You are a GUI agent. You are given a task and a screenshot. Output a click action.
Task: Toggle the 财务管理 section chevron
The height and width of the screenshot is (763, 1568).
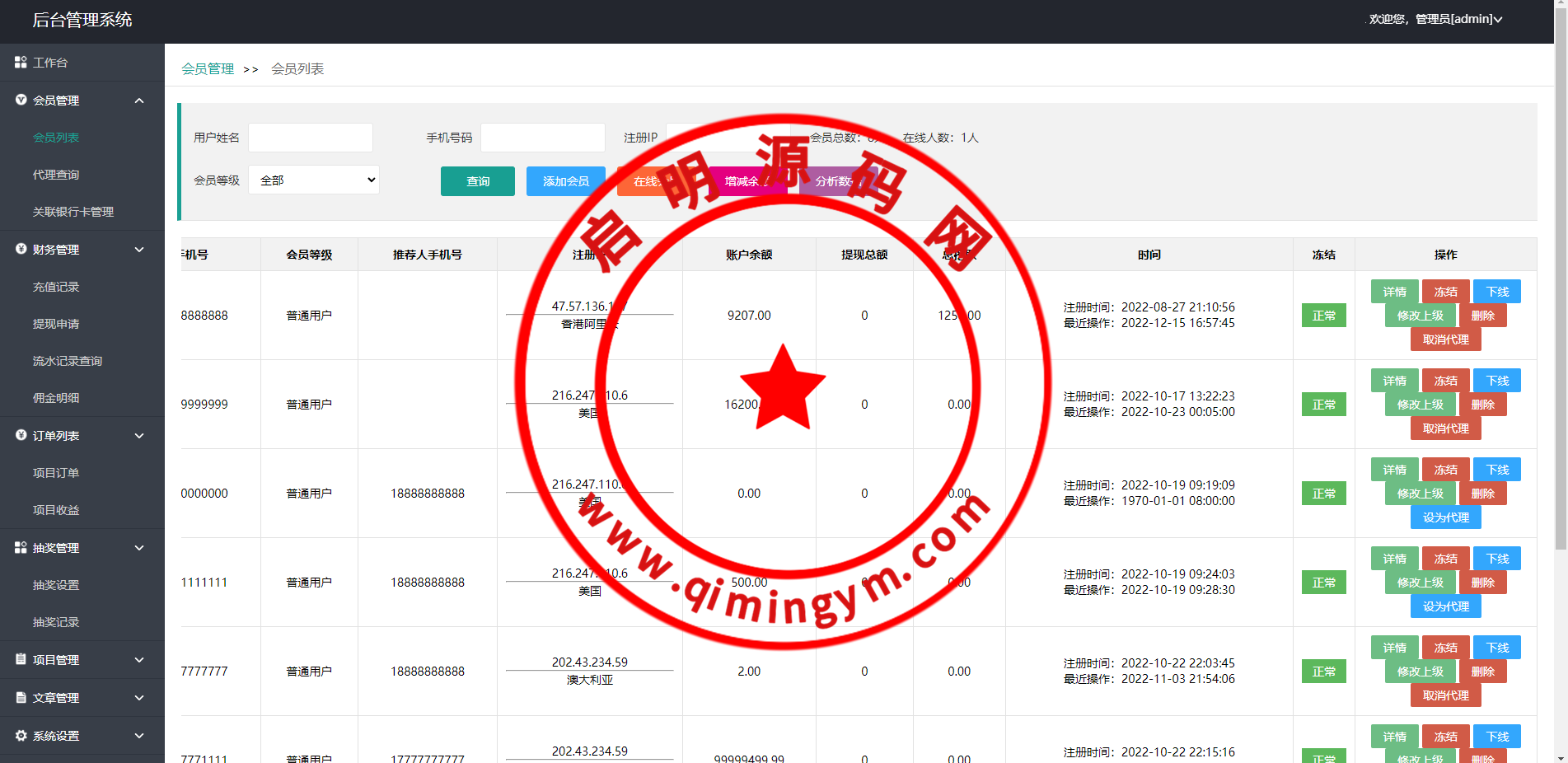pos(139,250)
